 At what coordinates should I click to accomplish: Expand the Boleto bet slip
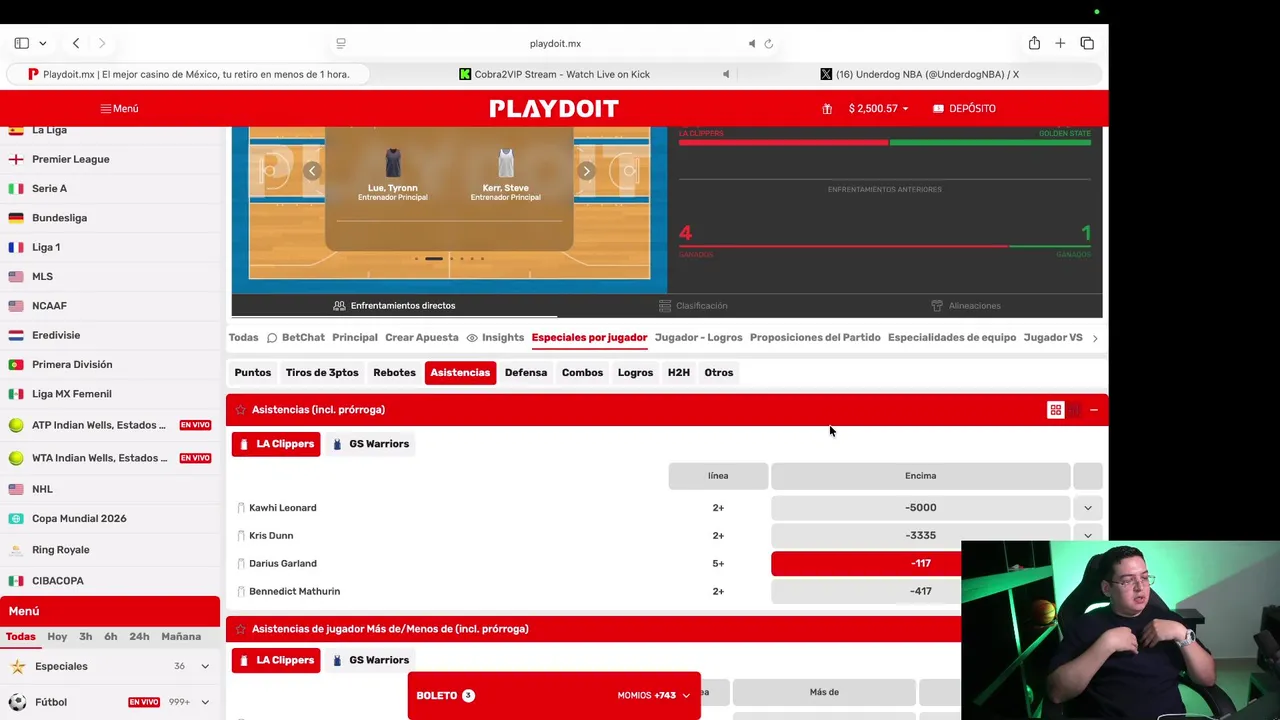(x=554, y=695)
